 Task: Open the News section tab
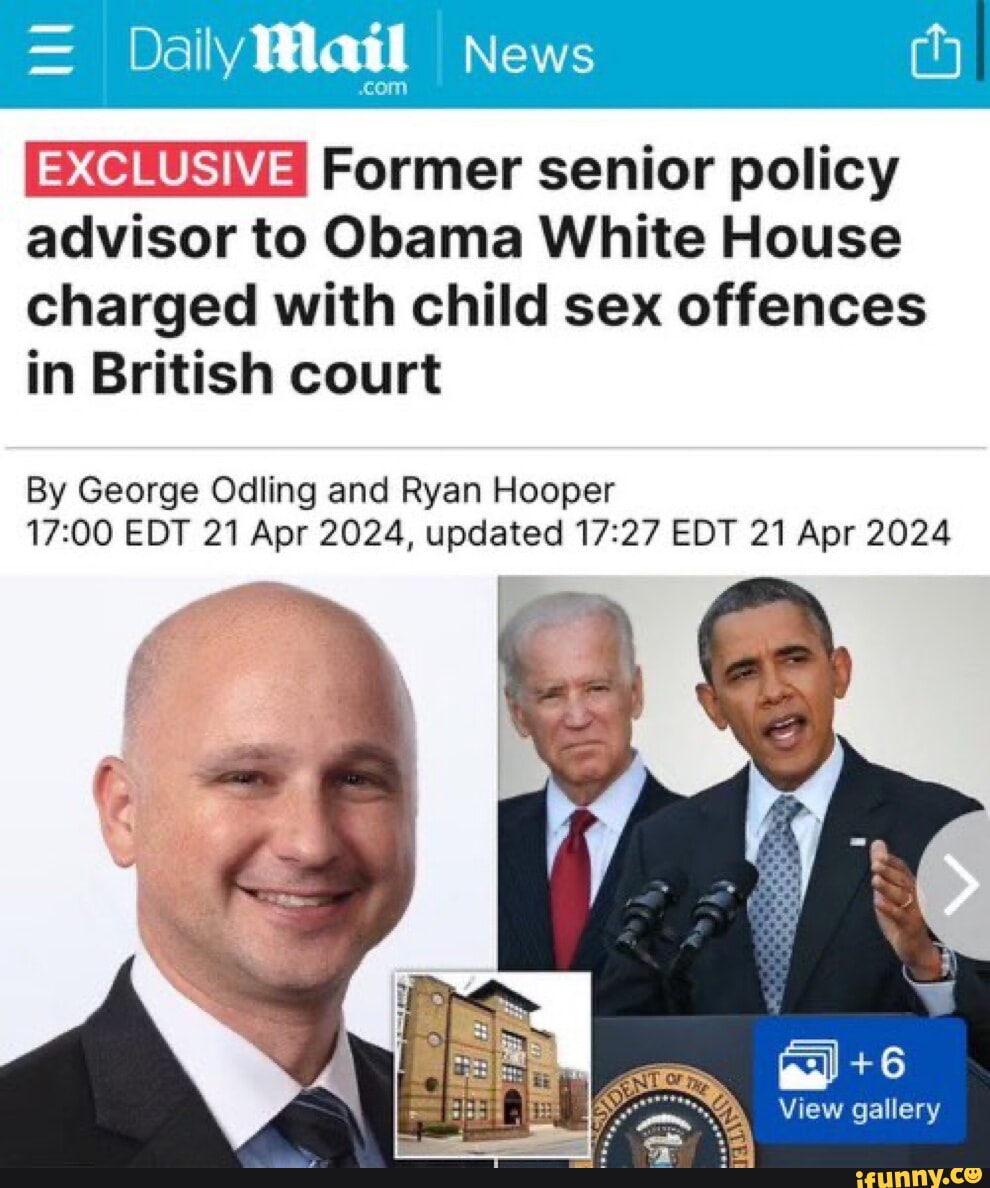528,56
